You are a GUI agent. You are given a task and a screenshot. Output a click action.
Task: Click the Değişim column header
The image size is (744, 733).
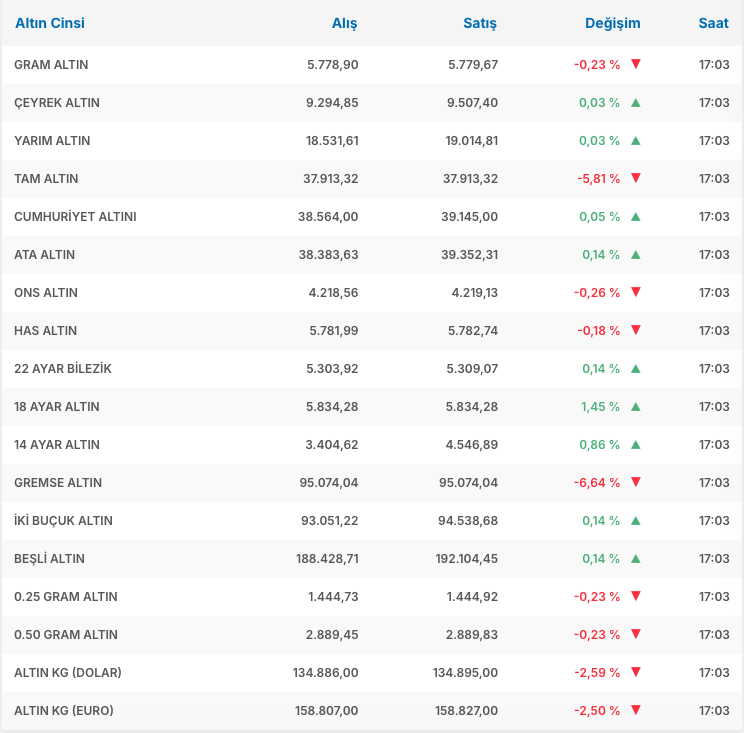[612, 23]
